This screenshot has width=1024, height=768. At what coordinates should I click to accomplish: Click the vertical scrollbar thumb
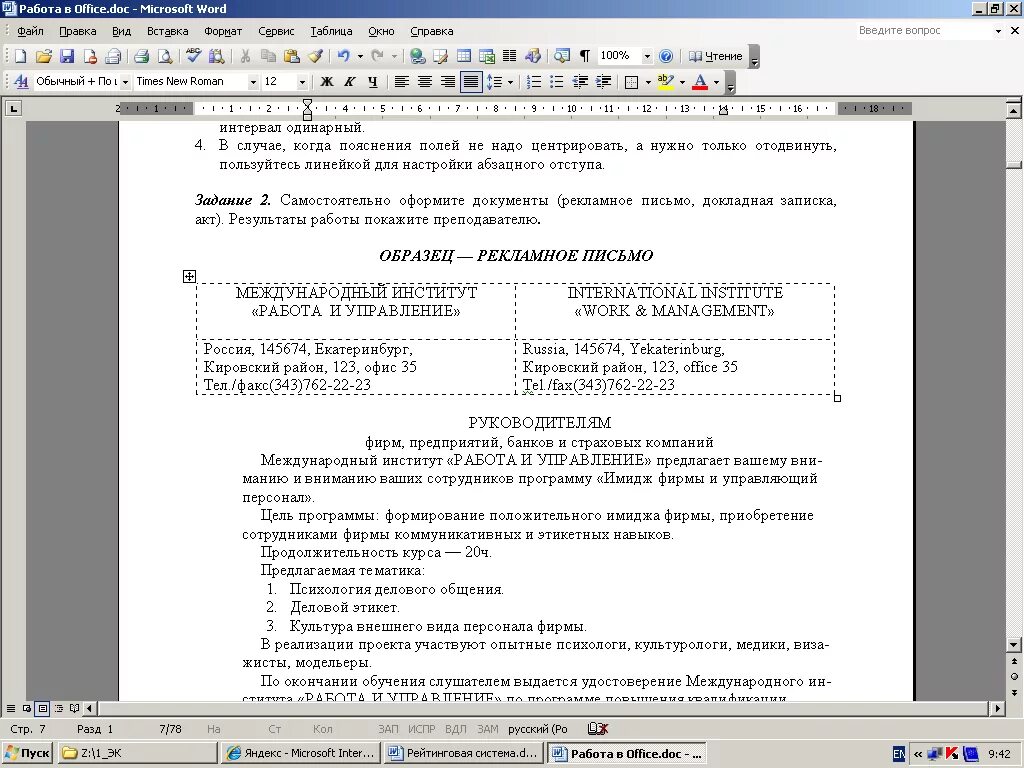pyautogui.click(x=1014, y=164)
